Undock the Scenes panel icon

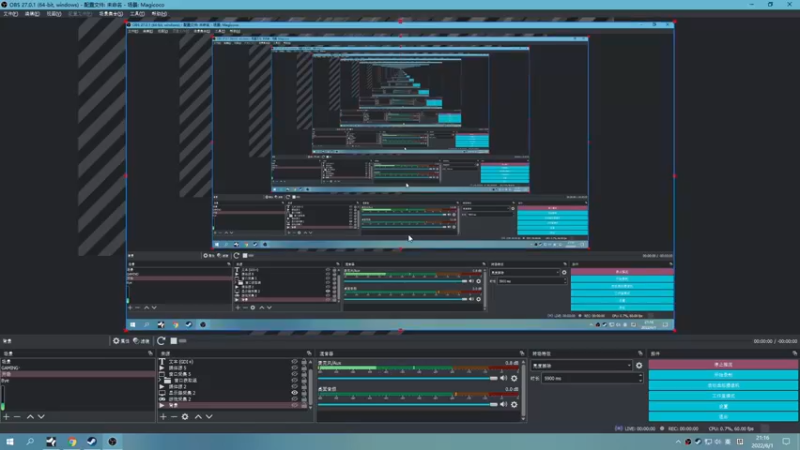tap(151, 353)
